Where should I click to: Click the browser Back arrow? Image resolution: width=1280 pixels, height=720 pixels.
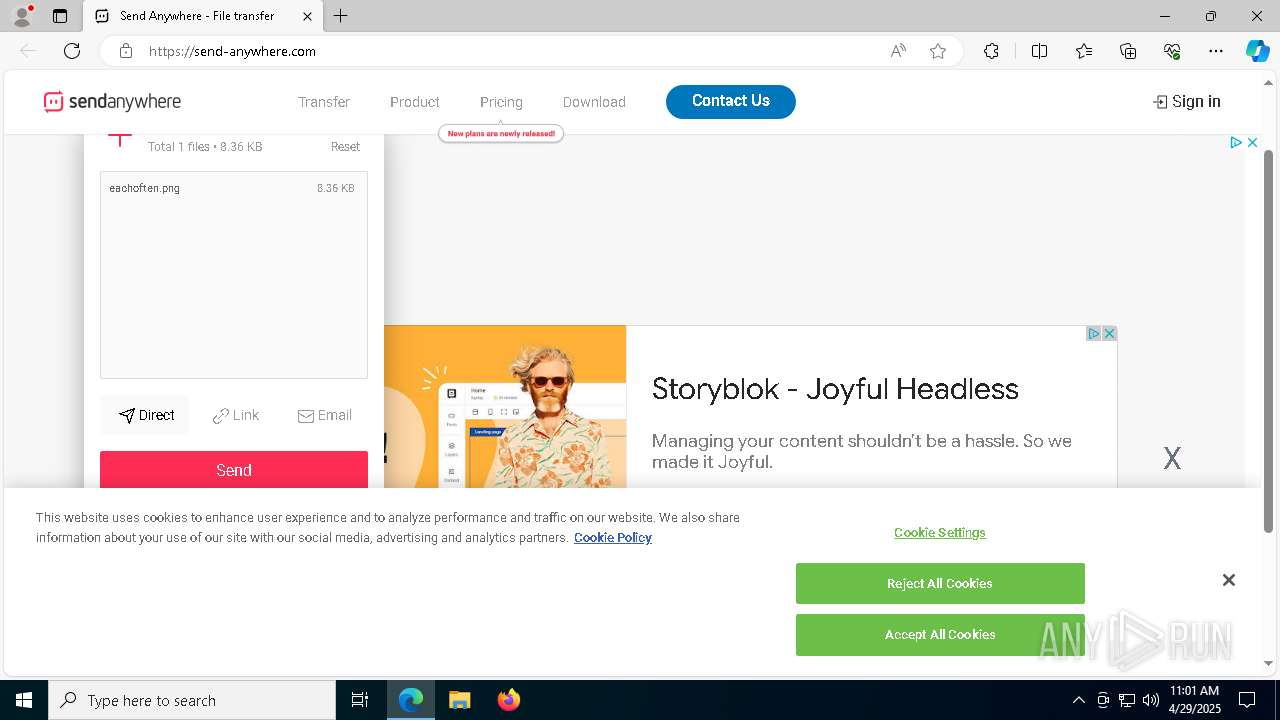28,51
